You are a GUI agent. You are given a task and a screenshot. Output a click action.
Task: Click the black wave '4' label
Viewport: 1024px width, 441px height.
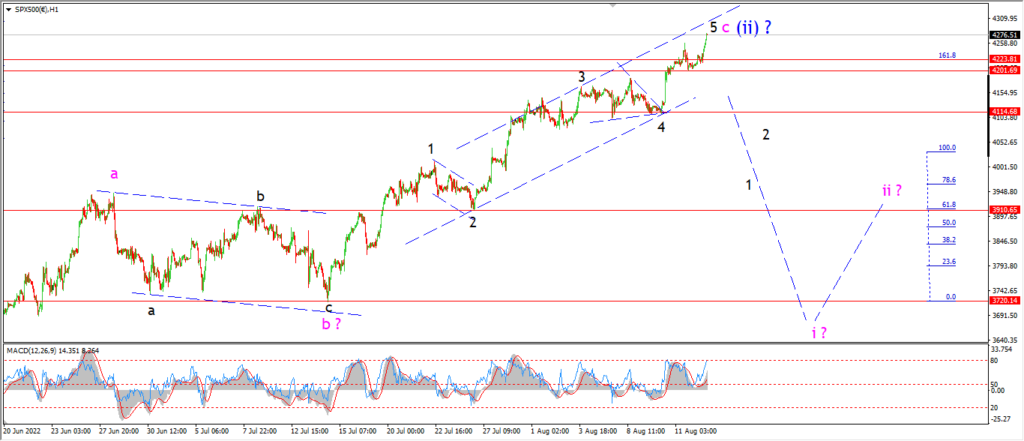click(662, 127)
